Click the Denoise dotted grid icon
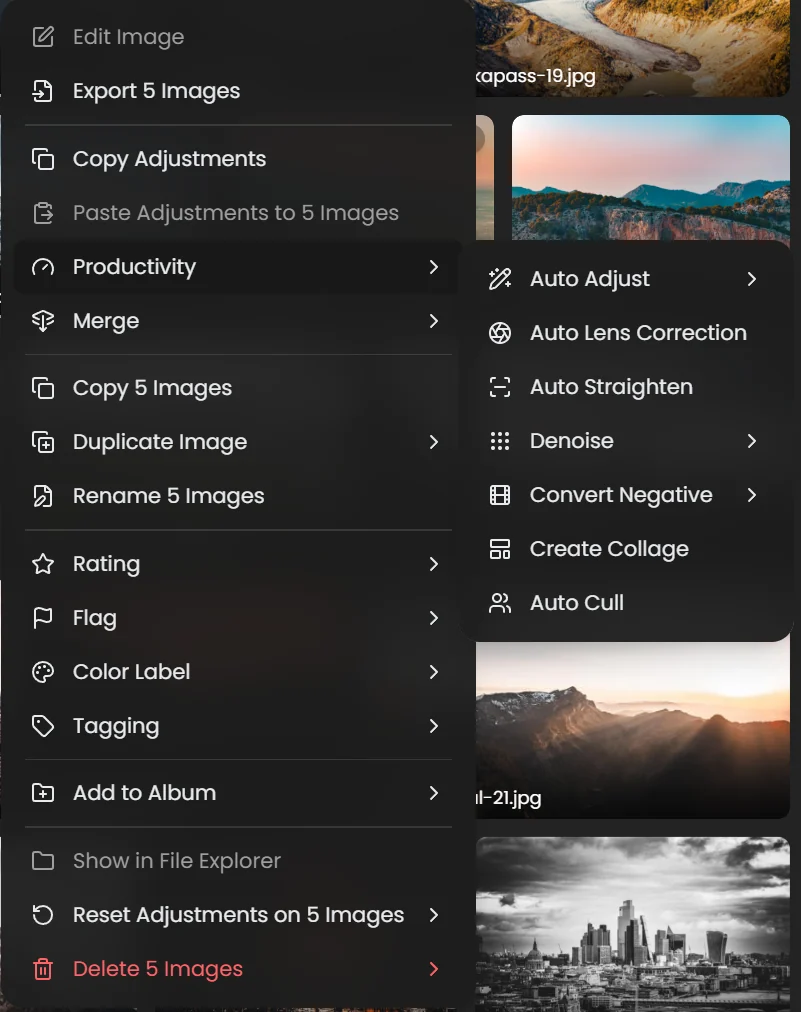801x1012 pixels. tap(500, 441)
